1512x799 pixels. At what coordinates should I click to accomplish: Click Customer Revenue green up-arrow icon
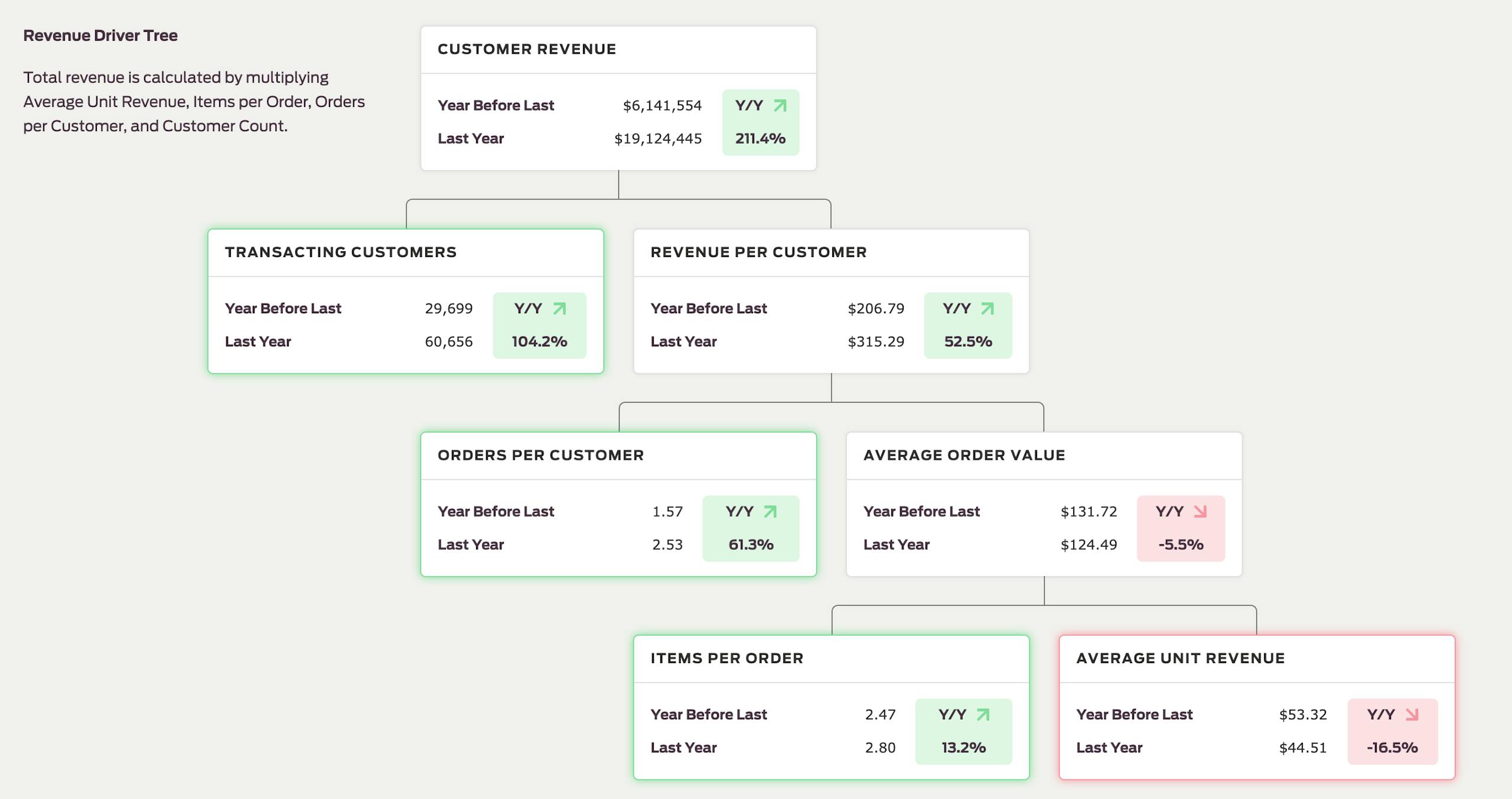780,106
